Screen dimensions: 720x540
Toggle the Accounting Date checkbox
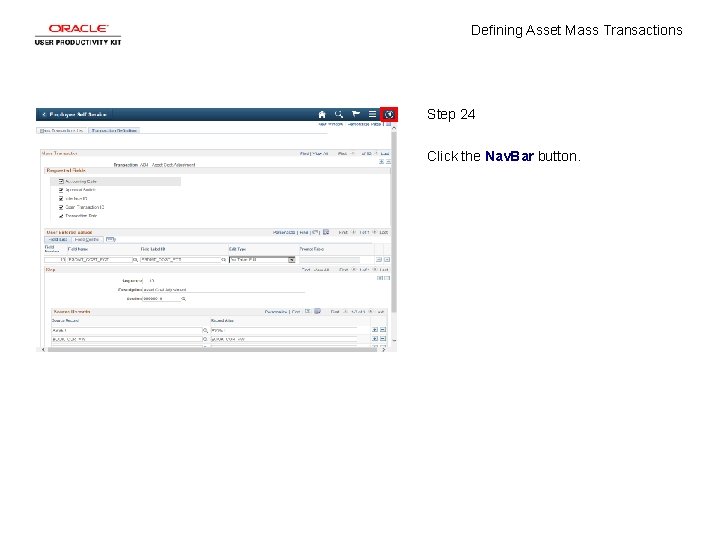[x=61, y=181]
